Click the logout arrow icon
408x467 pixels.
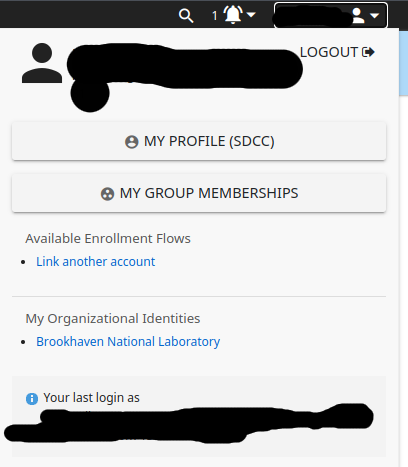[368, 52]
